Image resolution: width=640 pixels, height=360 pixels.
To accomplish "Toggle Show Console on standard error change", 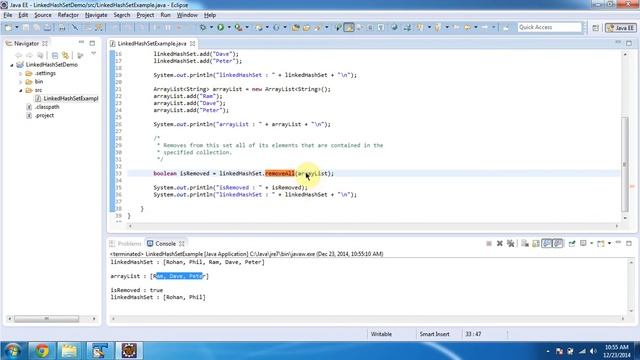I will (558, 243).
